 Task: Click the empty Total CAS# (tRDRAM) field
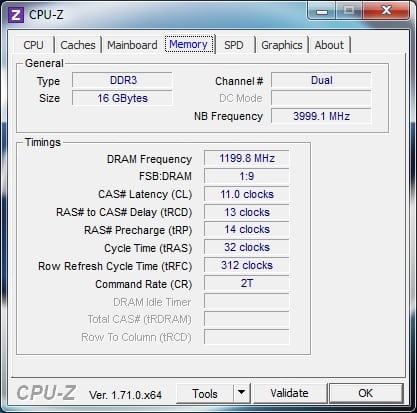(x=247, y=319)
